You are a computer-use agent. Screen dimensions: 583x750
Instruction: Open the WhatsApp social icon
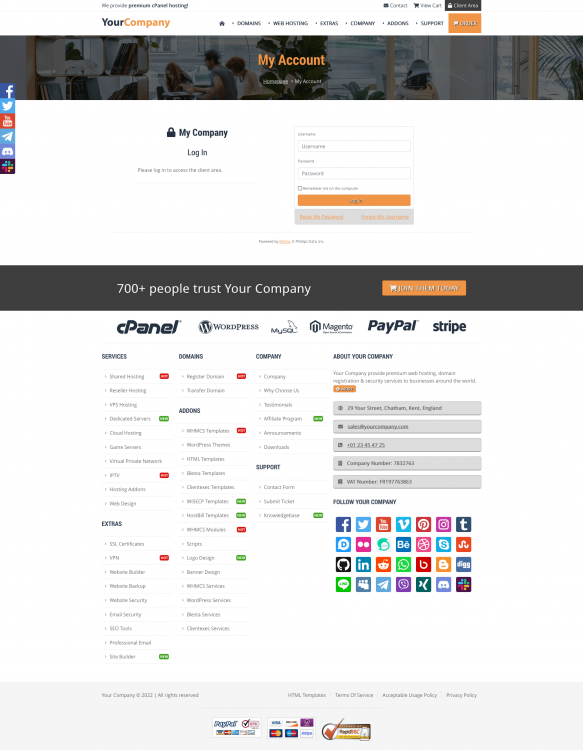point(403,564)
